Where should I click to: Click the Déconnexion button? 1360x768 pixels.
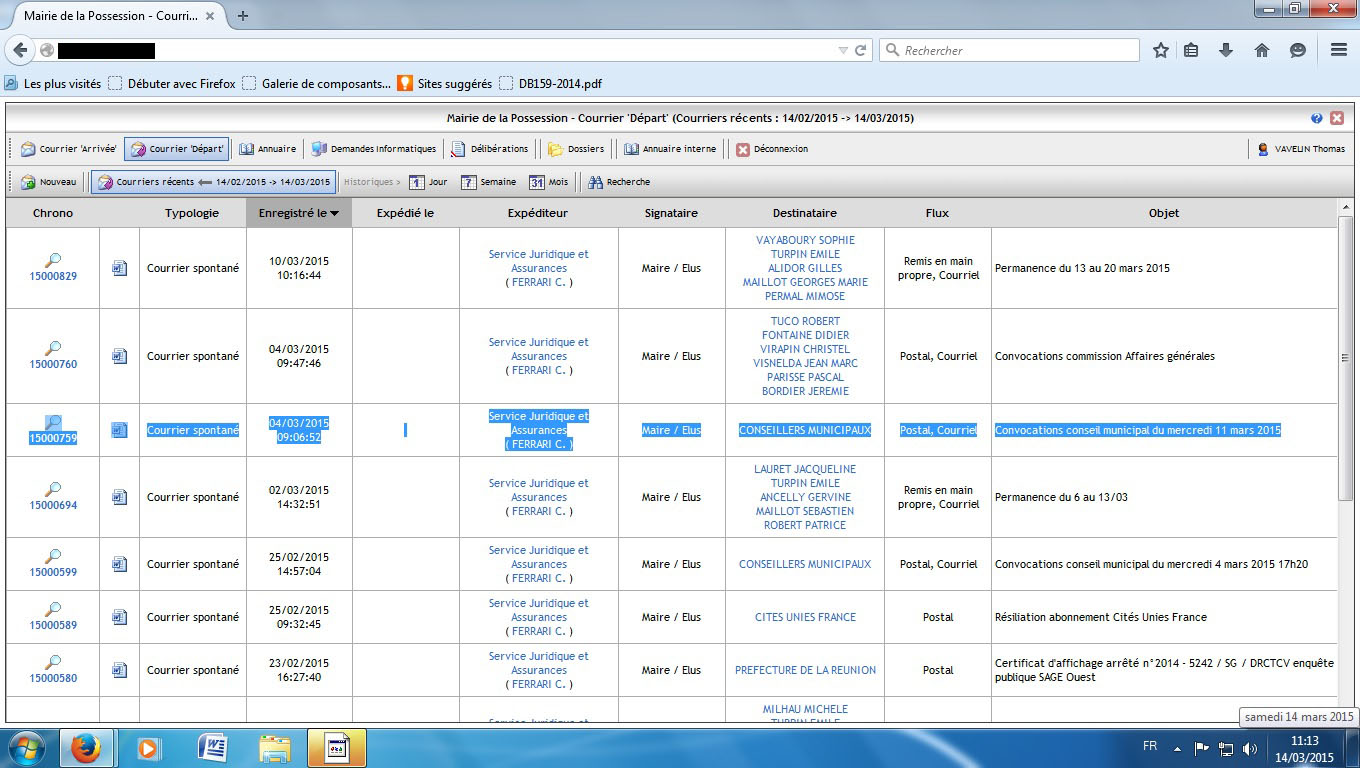(x=772, y=149)
